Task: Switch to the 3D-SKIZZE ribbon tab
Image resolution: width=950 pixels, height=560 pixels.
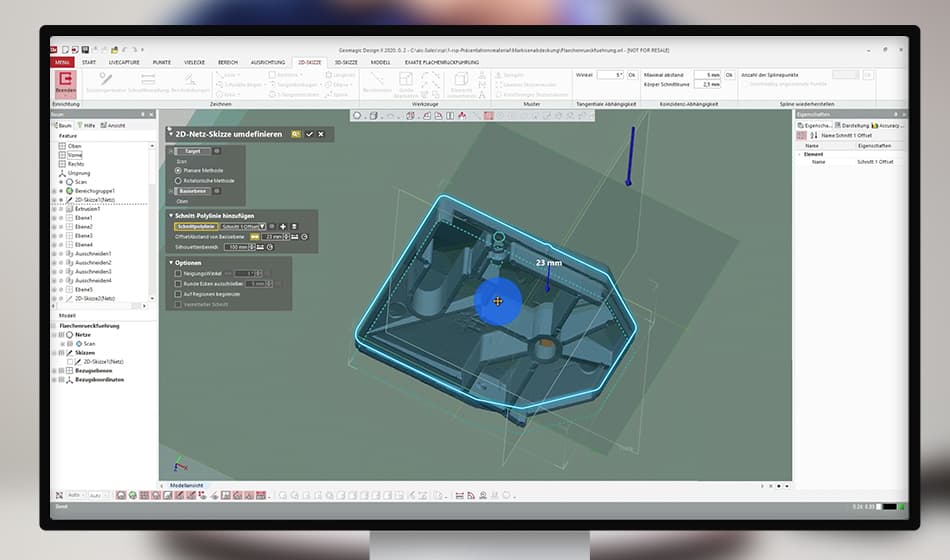Action: [x=346, y=62]
